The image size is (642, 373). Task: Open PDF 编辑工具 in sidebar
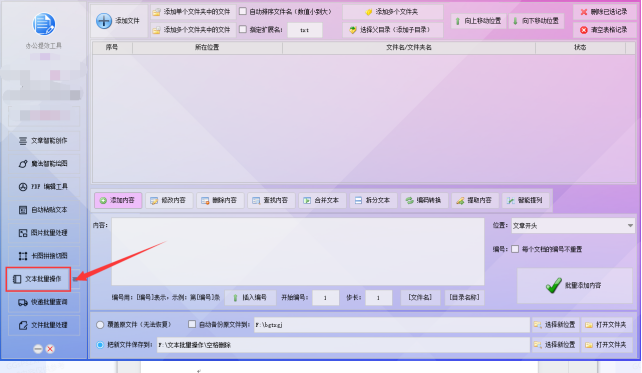(x=44, y=187)
